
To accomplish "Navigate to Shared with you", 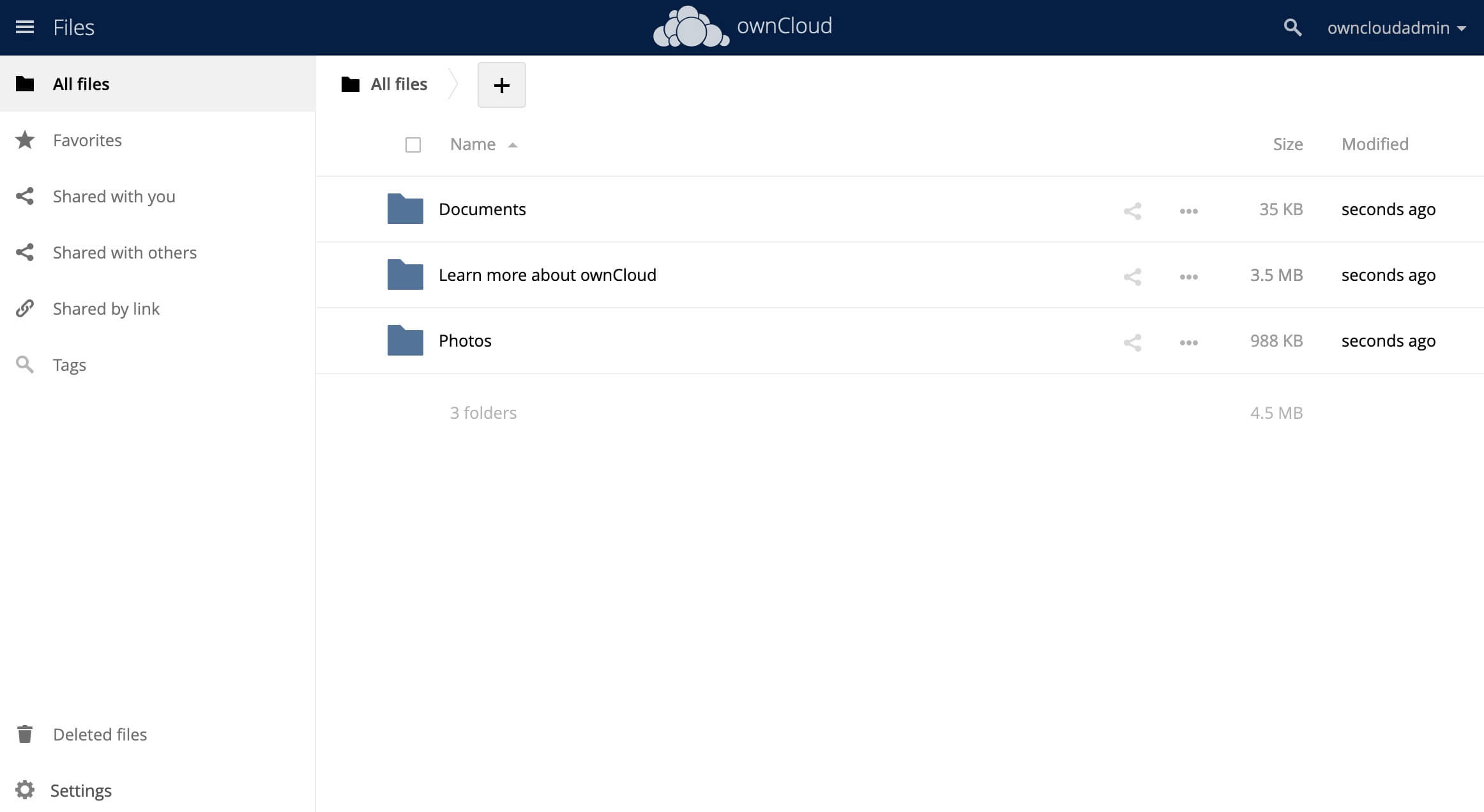I will pyautogui.click(x=114, y=196).
